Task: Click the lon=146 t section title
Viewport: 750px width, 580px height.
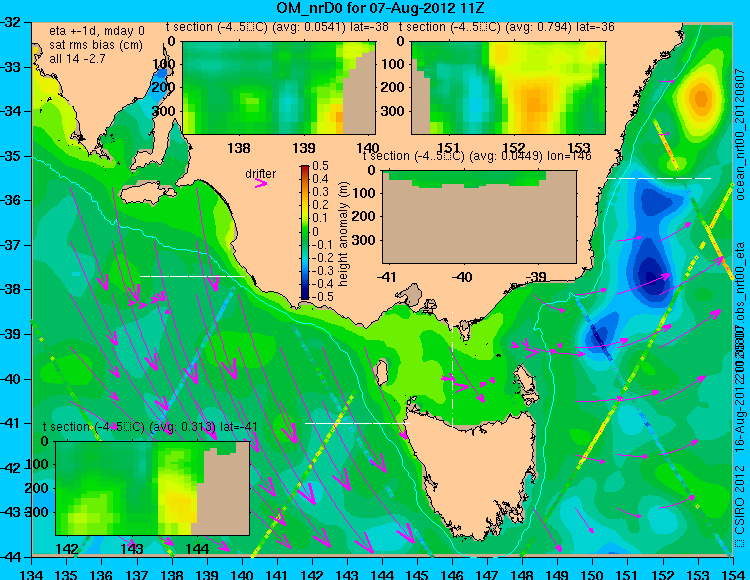Action: coord(477,156)
